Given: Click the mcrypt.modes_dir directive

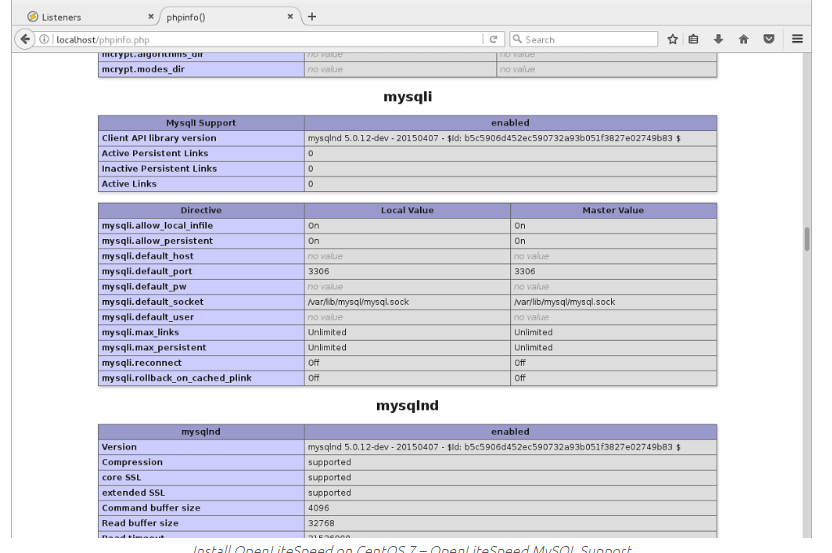Looking at the screenshot, I should coord(201,70).
